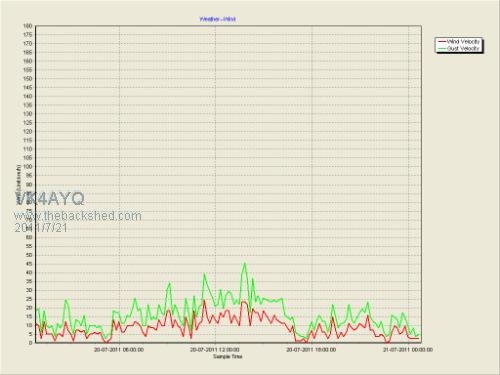Click the VK4AYQ watermark text

point(49,199)
